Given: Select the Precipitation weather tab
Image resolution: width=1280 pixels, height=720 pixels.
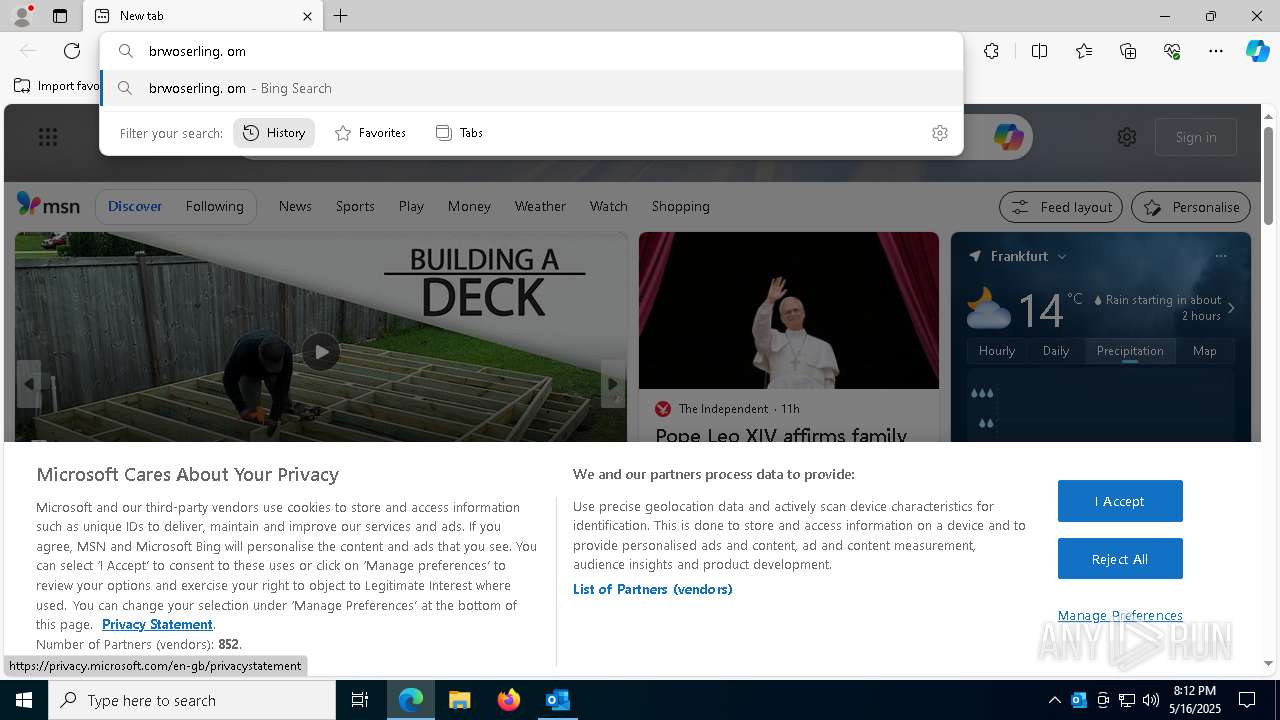Looking at the screenshot, I should pyautogui.click(x=1130, y=351).
